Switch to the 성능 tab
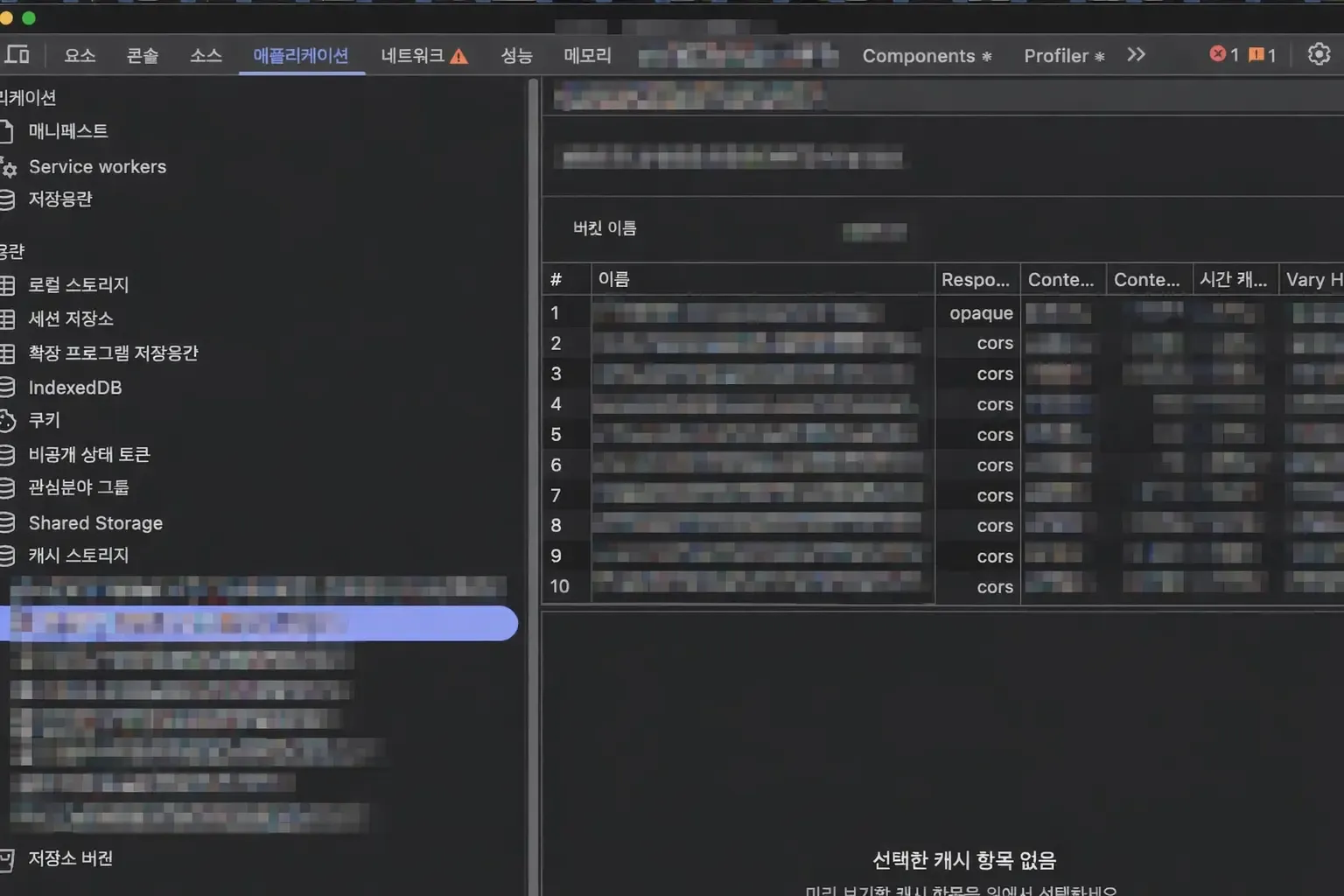This screenshot has height=896, width=1344. (516, 55)
